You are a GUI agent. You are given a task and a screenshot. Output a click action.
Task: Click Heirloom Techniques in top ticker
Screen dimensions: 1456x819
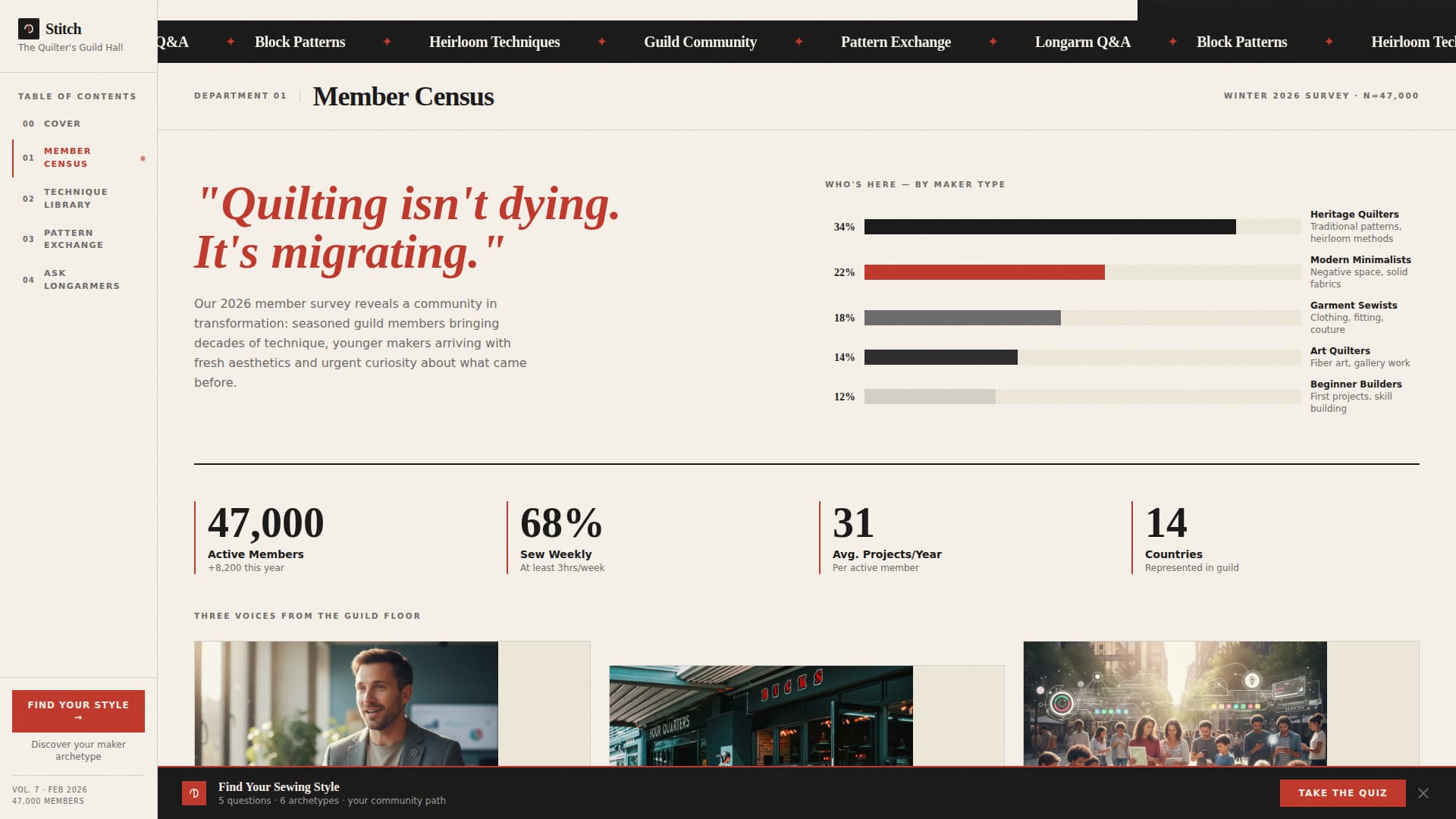point(494,42)
